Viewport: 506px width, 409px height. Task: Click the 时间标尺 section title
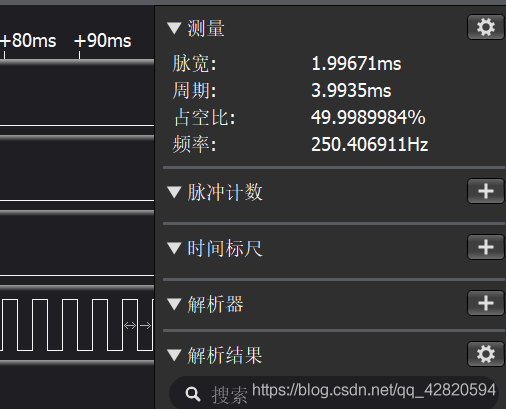pos(225,248)
